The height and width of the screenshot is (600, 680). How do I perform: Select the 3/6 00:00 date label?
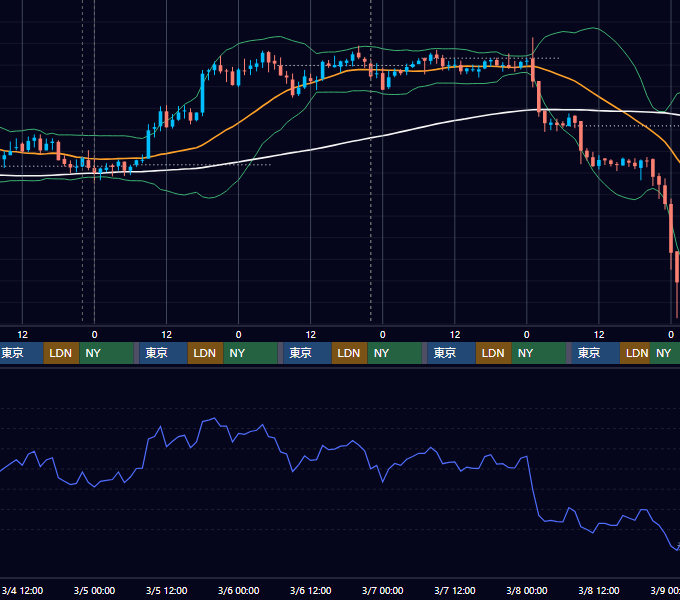tap(239, 590)
